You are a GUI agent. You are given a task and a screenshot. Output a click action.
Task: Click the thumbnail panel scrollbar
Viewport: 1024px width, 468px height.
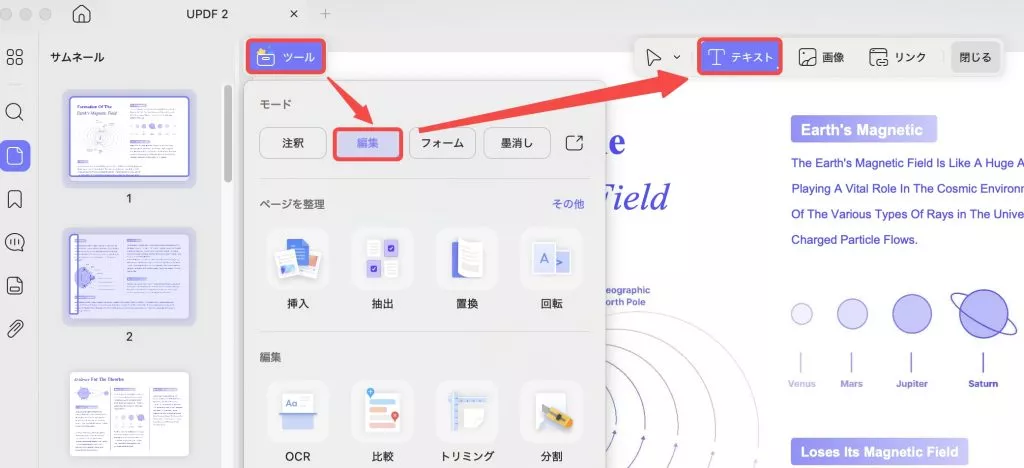(228, 133)
